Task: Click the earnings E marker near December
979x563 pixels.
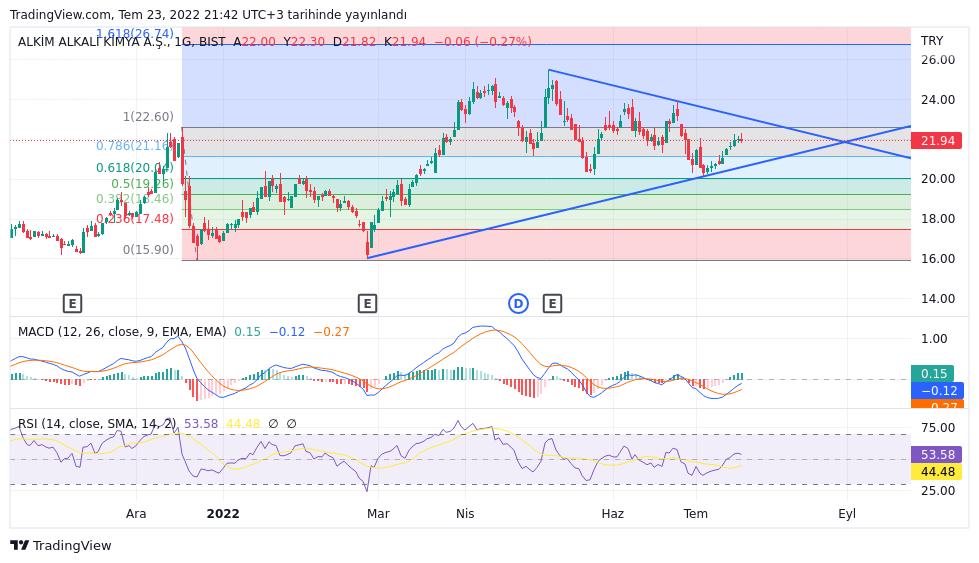Action: (x=72, y=304)
